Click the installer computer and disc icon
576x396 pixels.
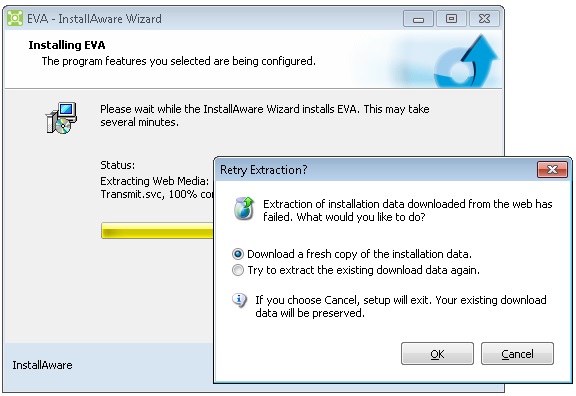[x=61, y=118]
